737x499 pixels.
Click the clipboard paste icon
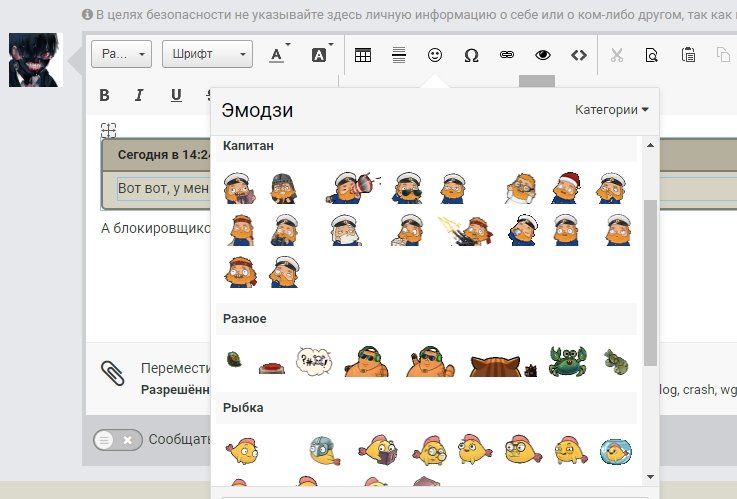[688, 55]
